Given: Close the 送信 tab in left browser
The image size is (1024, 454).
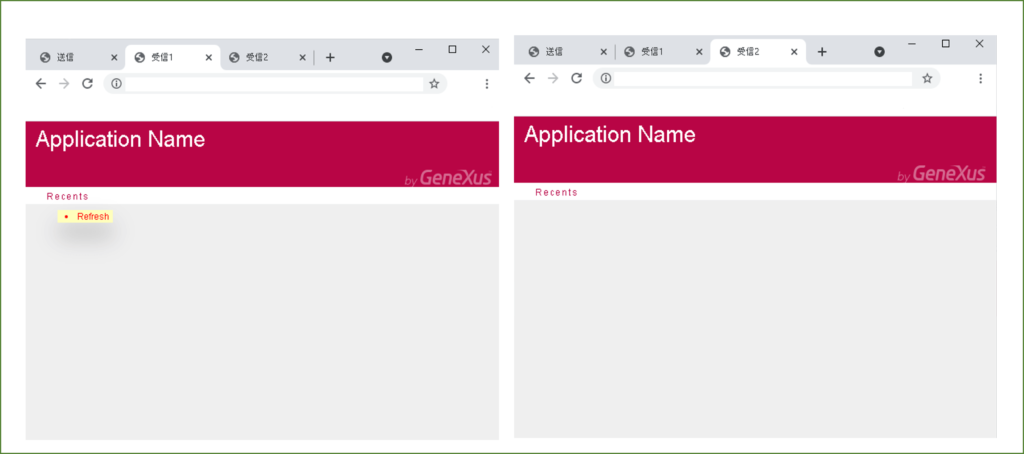Looking at the screenshot, I should click(x=114, y=57).
